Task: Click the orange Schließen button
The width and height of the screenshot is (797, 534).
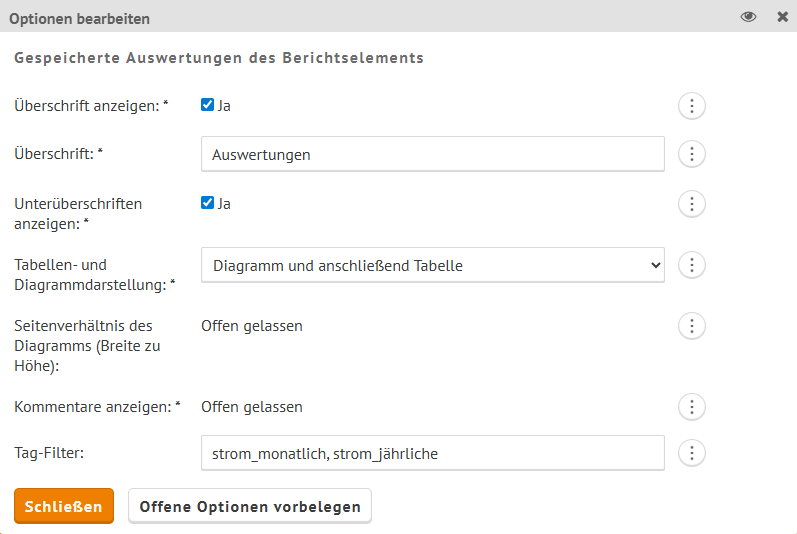Action: [x=64, y=506]
